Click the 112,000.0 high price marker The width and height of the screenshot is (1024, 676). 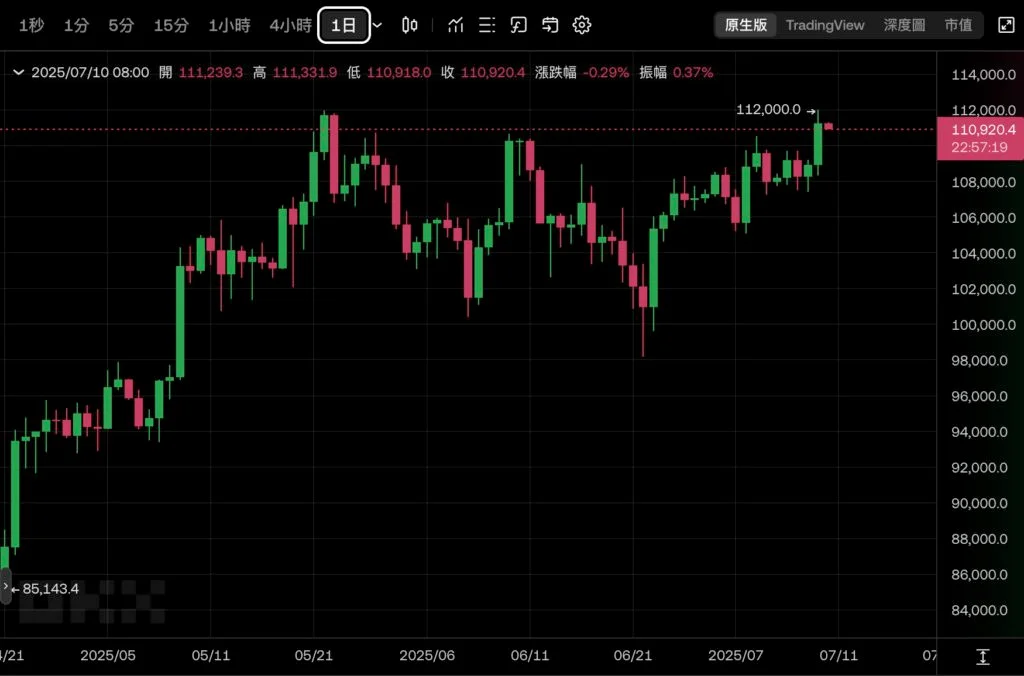[x=768, y=110]
